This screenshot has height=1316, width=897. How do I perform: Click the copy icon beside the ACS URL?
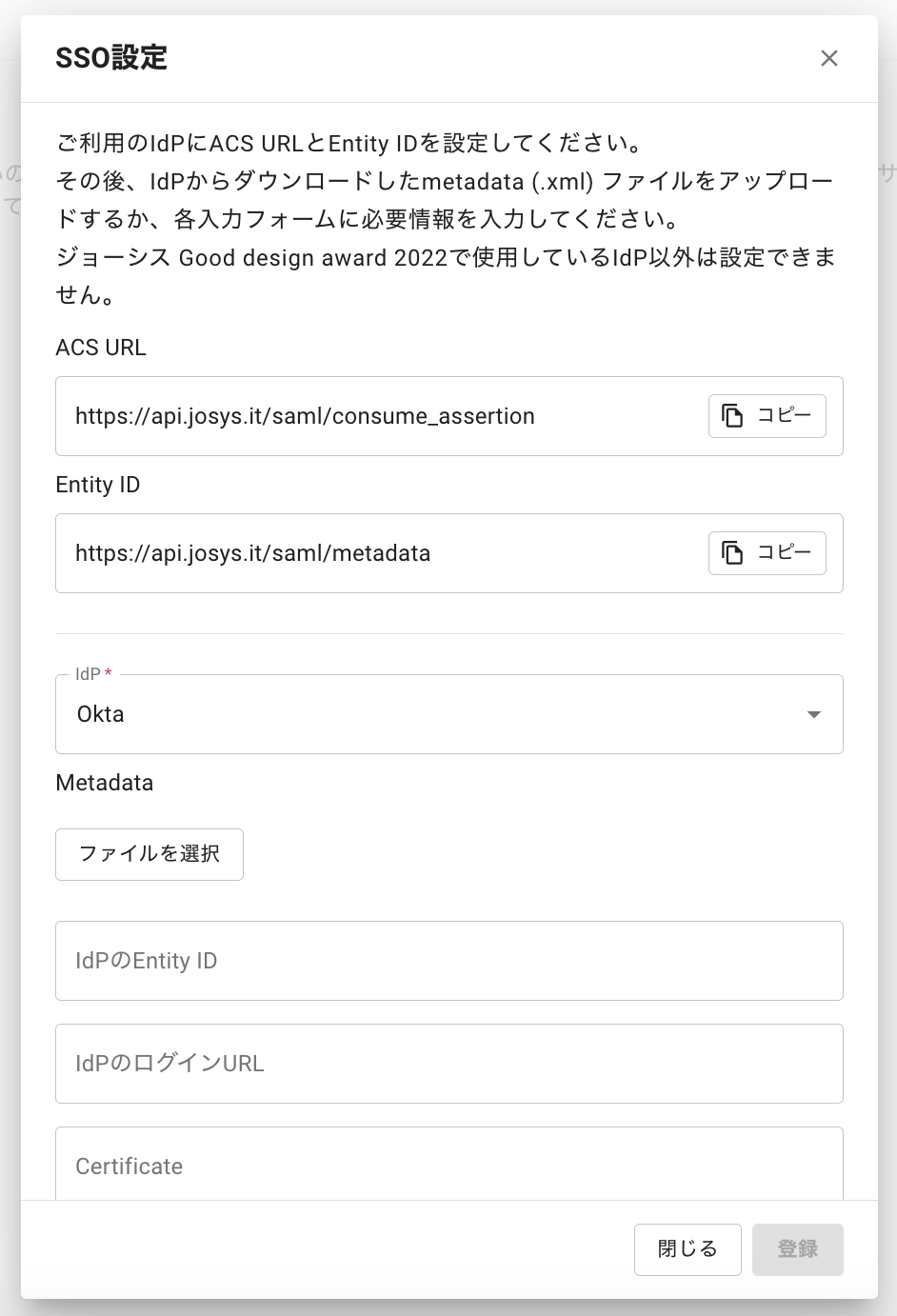[732, 416]
